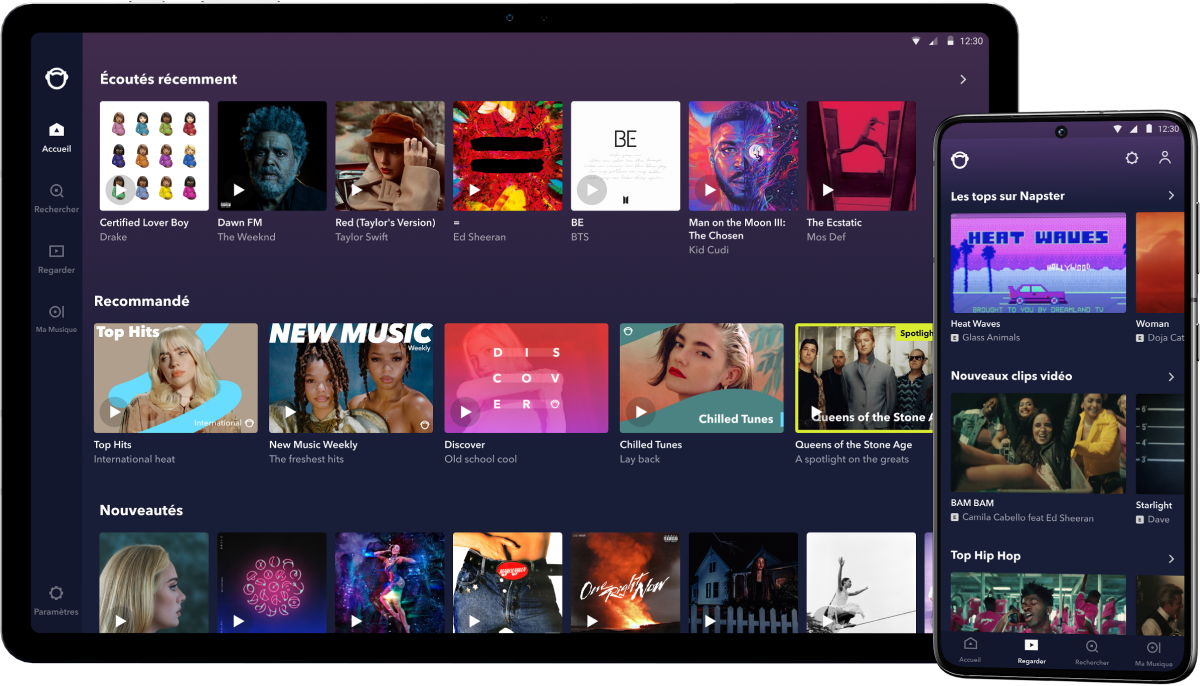The image size is (1200, 686).
Task: Play the New Music Weekly playlist
Action: (x=290, y=411)
